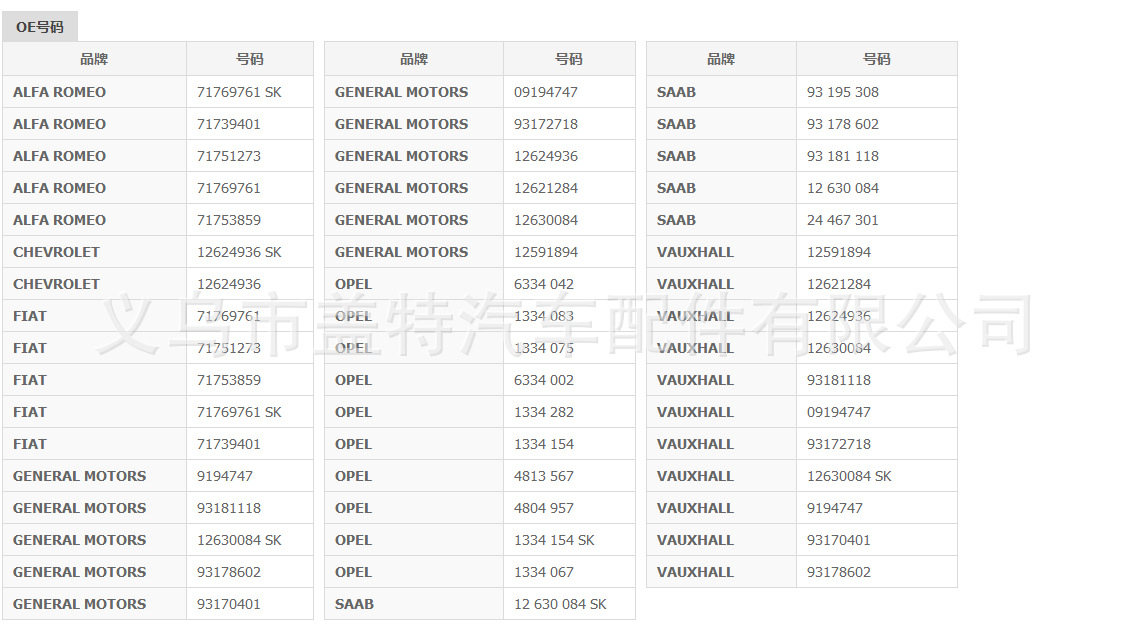
Task: Select ALFA ROMEO number 71739401
Action: pos(228,124)
